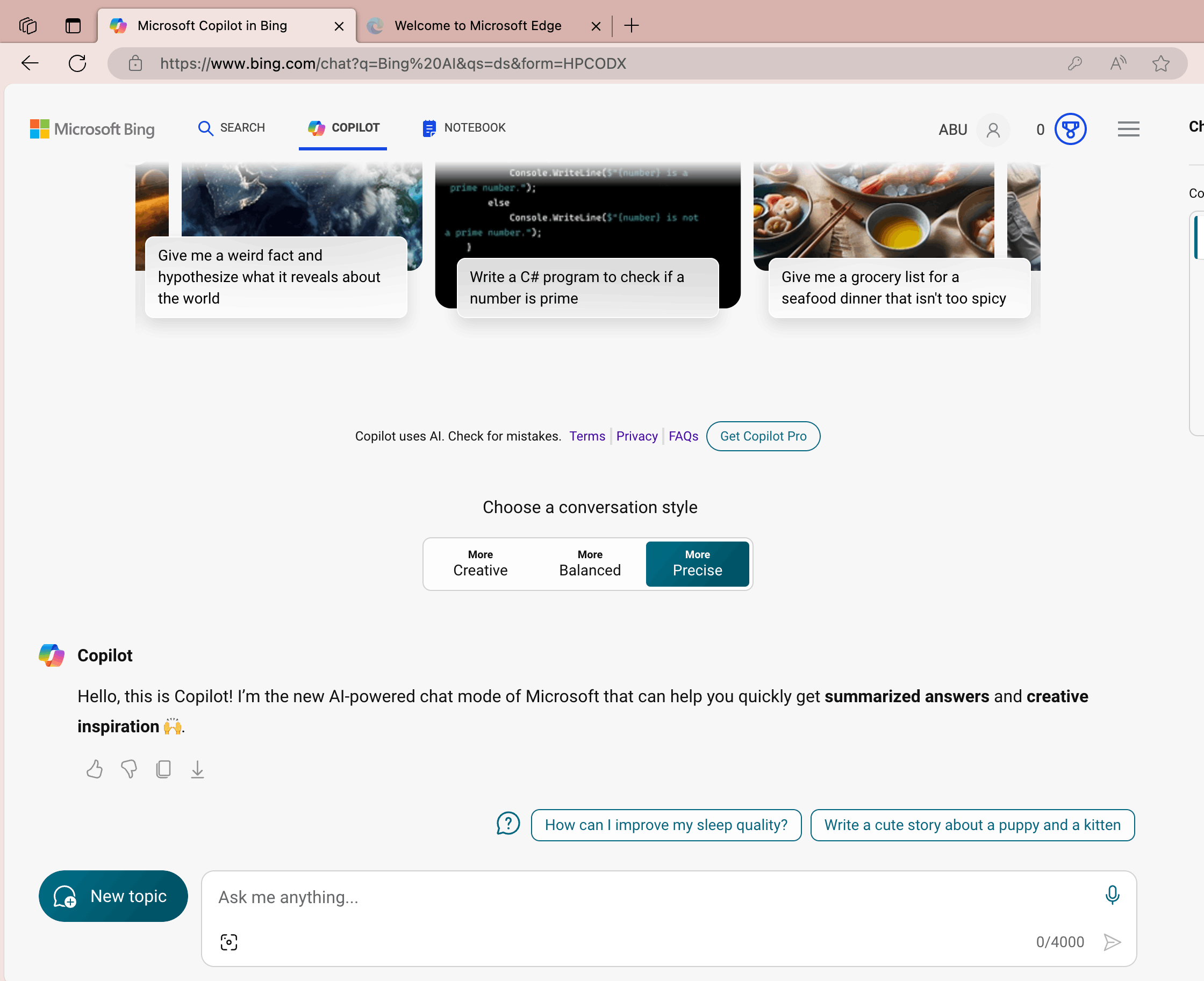Open the Microsoft Rewards trophy icon
This screenshot has height=981, width=1204.
click(1070, 129)
